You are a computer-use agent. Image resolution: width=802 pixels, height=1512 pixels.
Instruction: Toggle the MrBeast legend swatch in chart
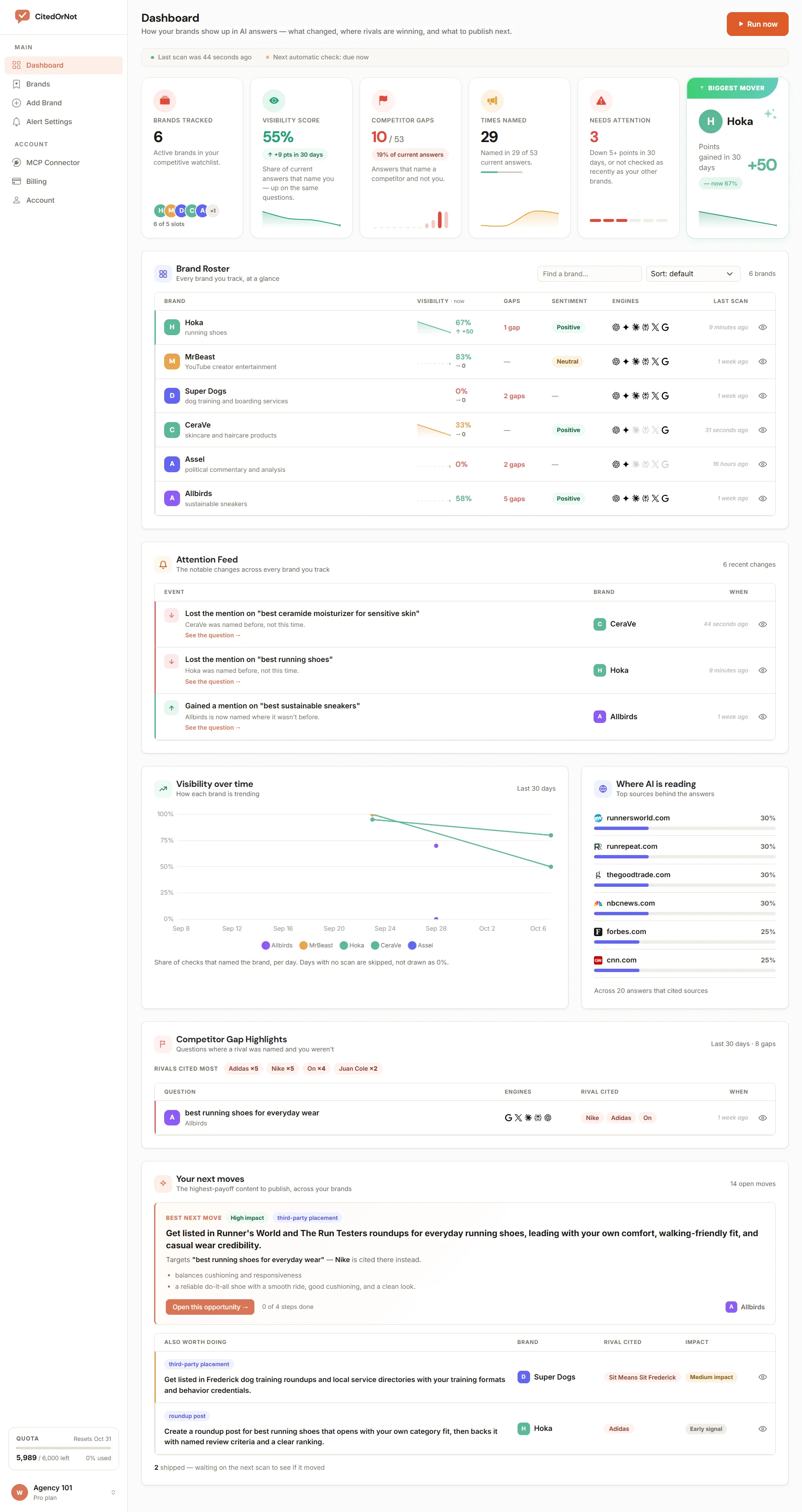[x=303, y=946]
